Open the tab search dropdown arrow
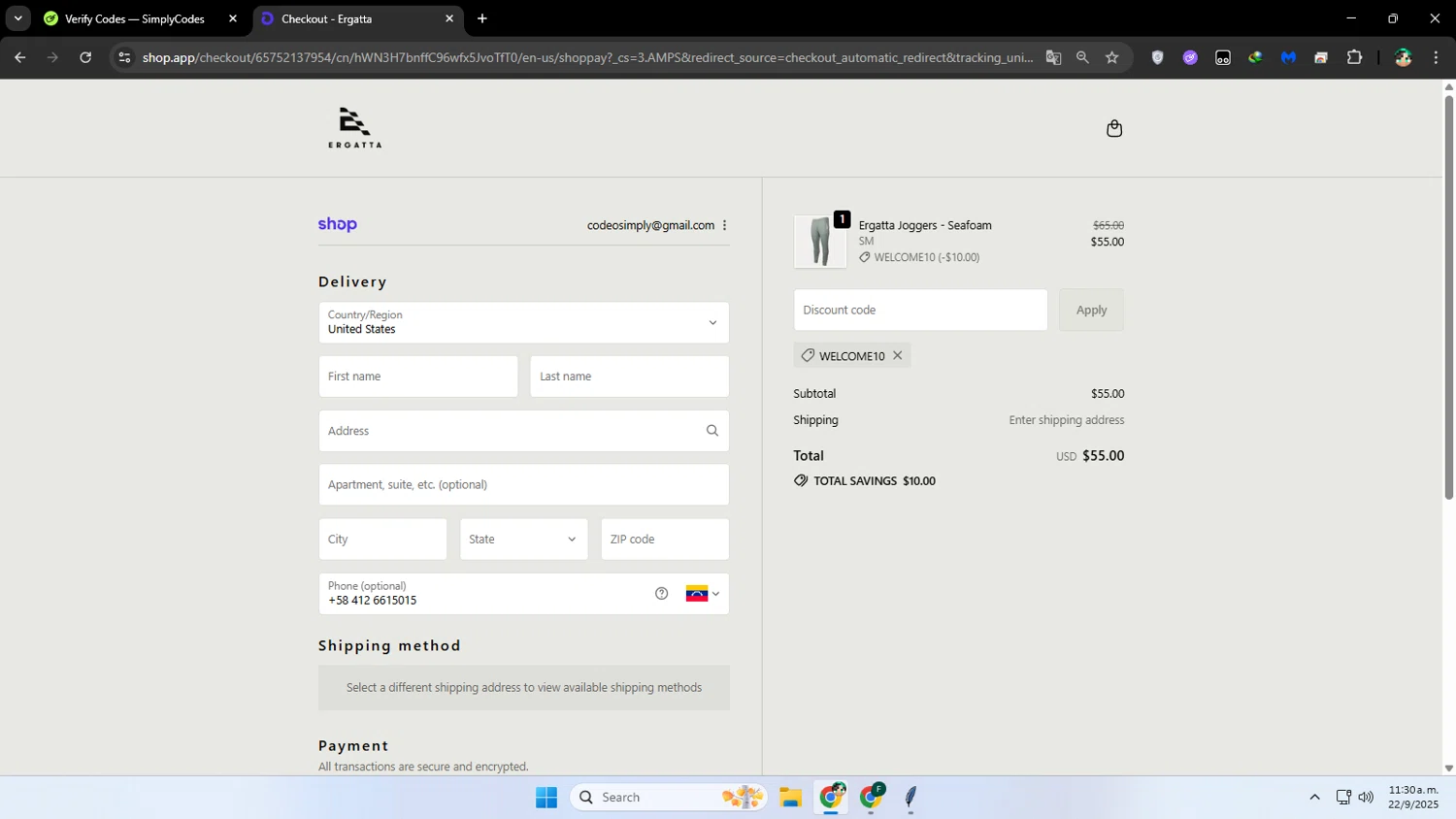Viewport: 1456px width, 819px height. pyautogui.click(x=17, y=18)
